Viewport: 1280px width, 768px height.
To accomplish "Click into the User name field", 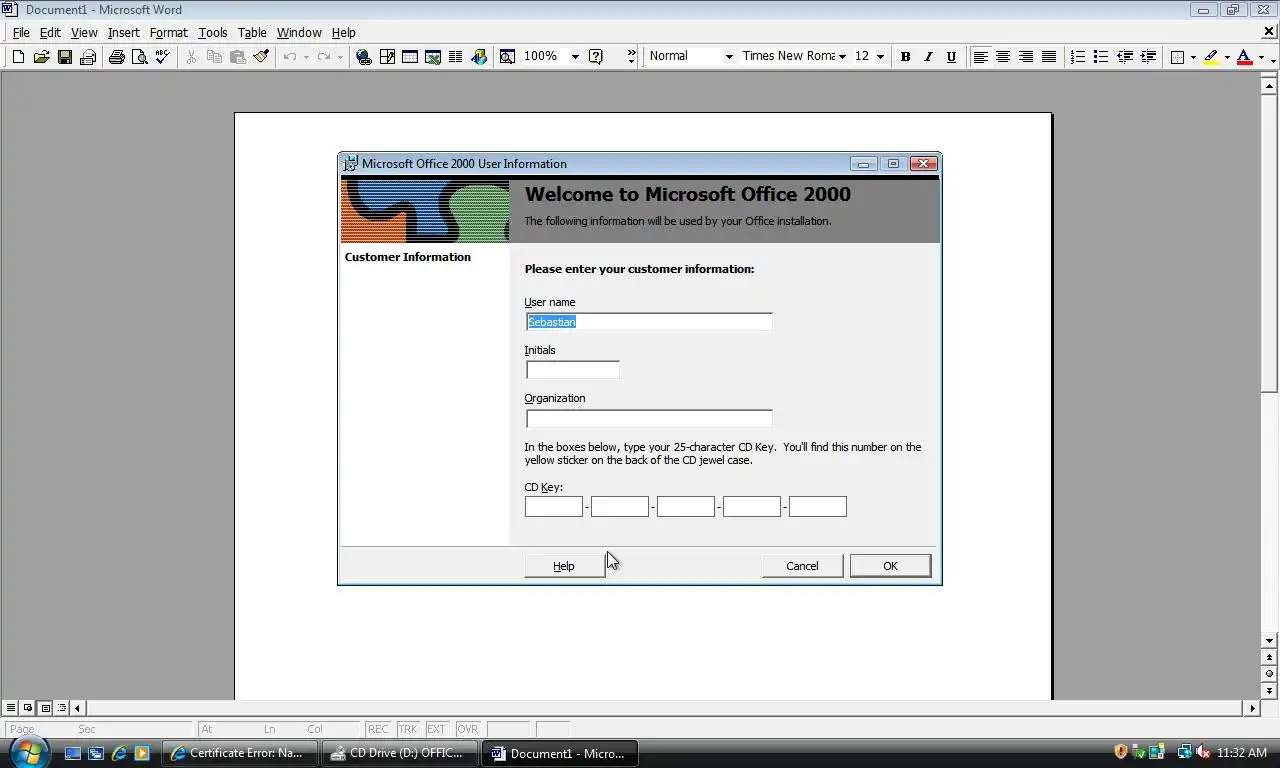I will [x=649, y=322].
